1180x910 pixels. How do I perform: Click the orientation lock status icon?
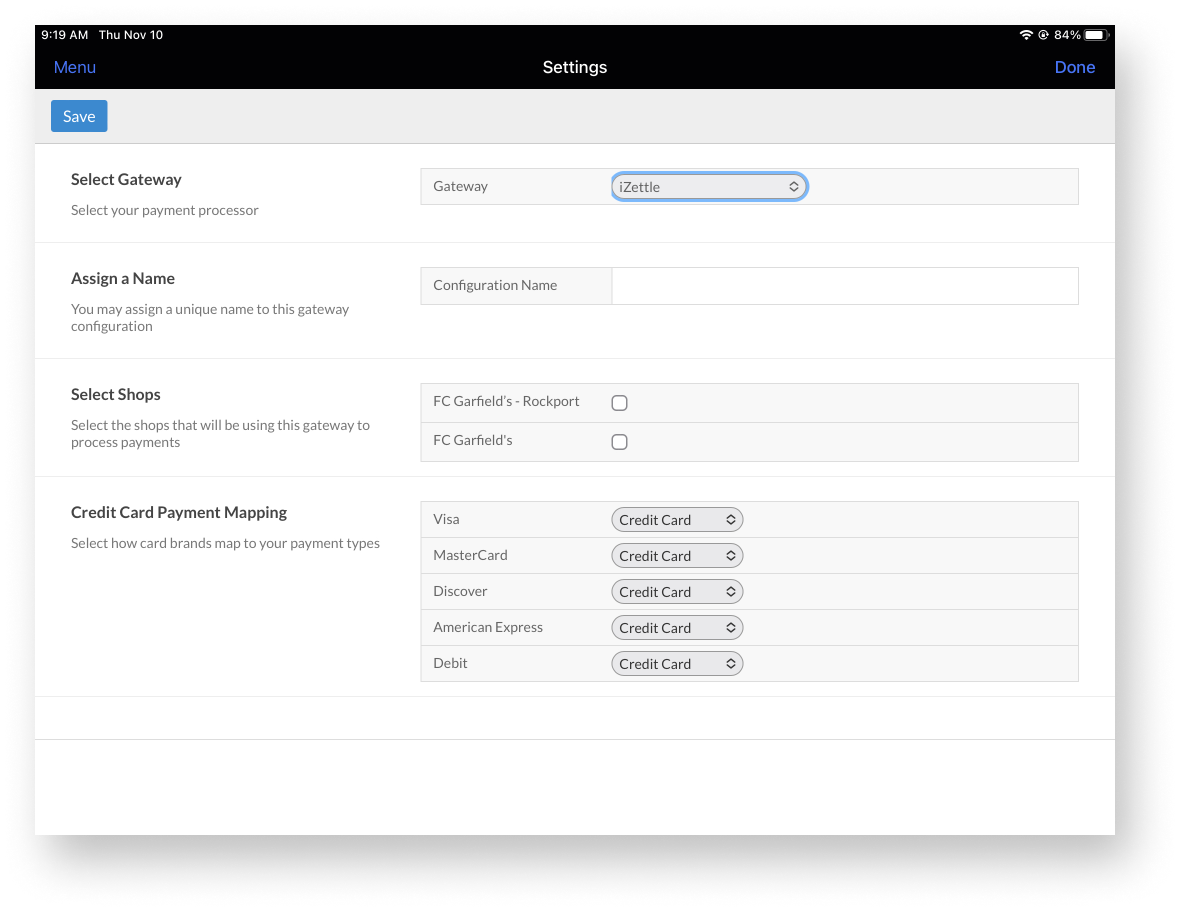point(1043,35)
